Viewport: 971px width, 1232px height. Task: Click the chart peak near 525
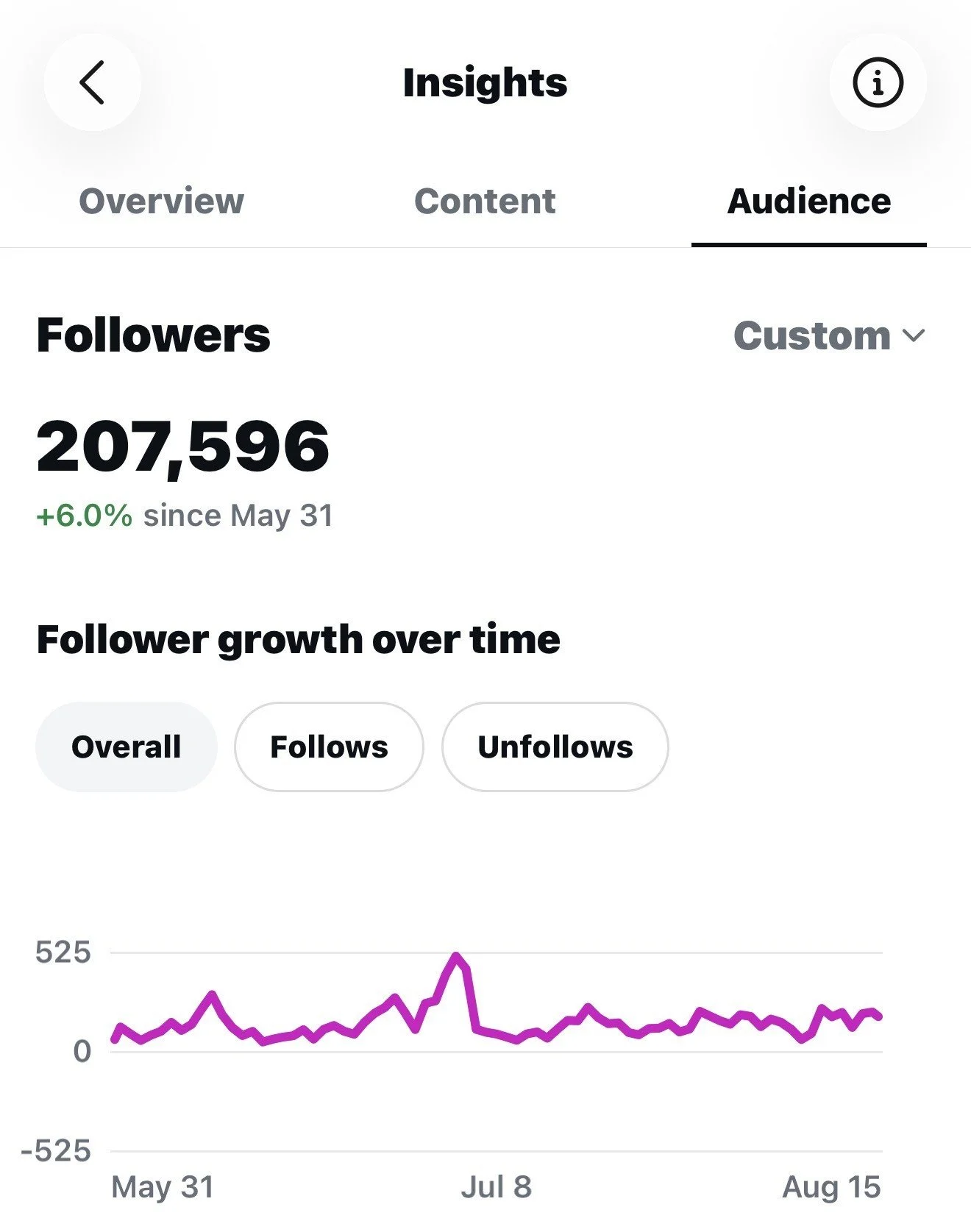pyautogui.click(x=456, y=956)
